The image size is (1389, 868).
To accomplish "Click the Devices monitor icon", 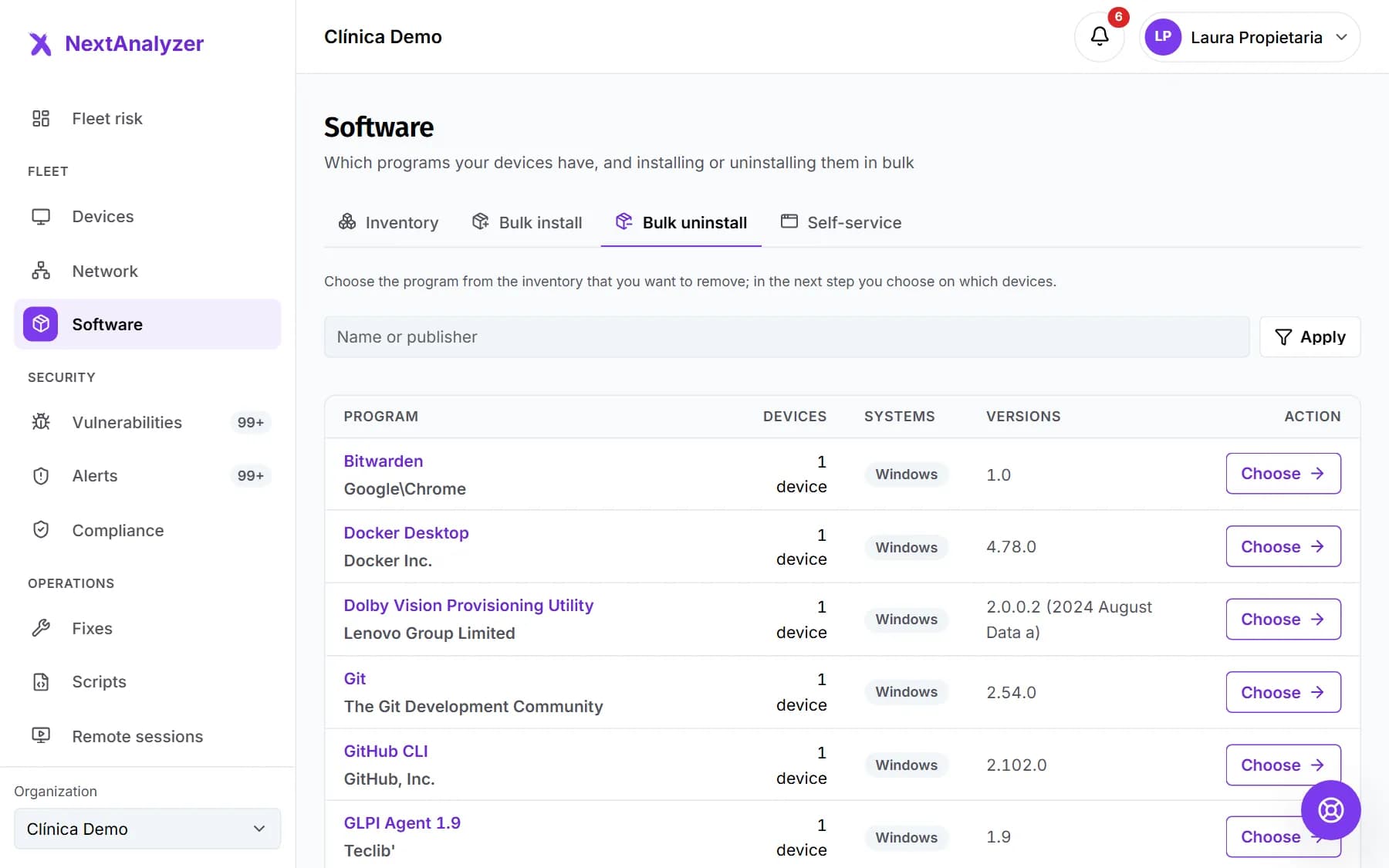I will (41, 217).
